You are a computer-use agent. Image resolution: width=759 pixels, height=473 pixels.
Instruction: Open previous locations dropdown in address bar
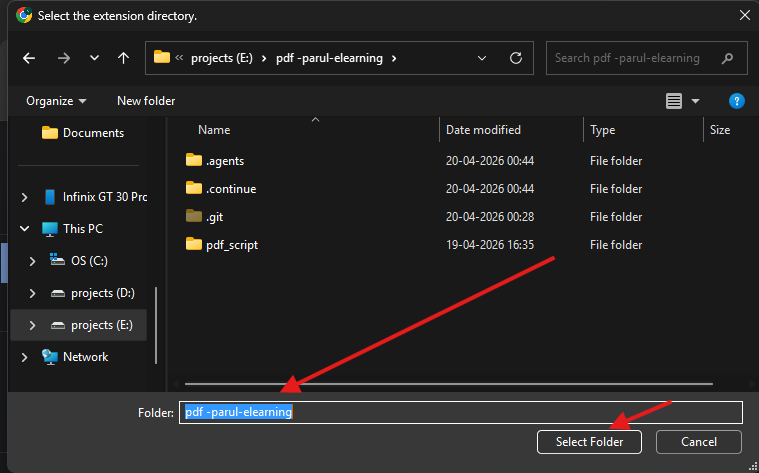coord(482,58)
